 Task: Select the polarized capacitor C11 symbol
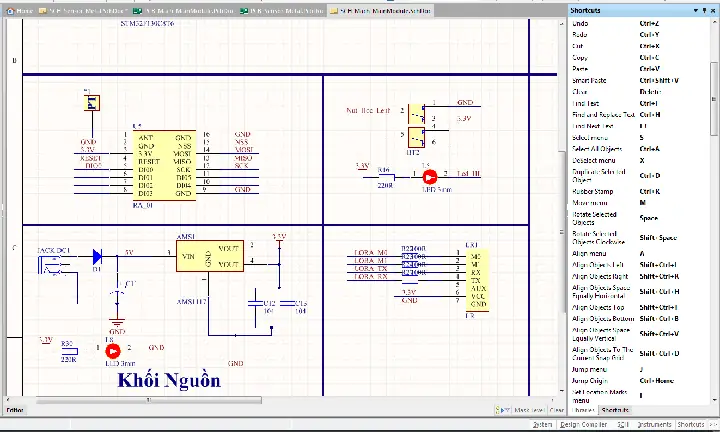click(x=118, y=293)
